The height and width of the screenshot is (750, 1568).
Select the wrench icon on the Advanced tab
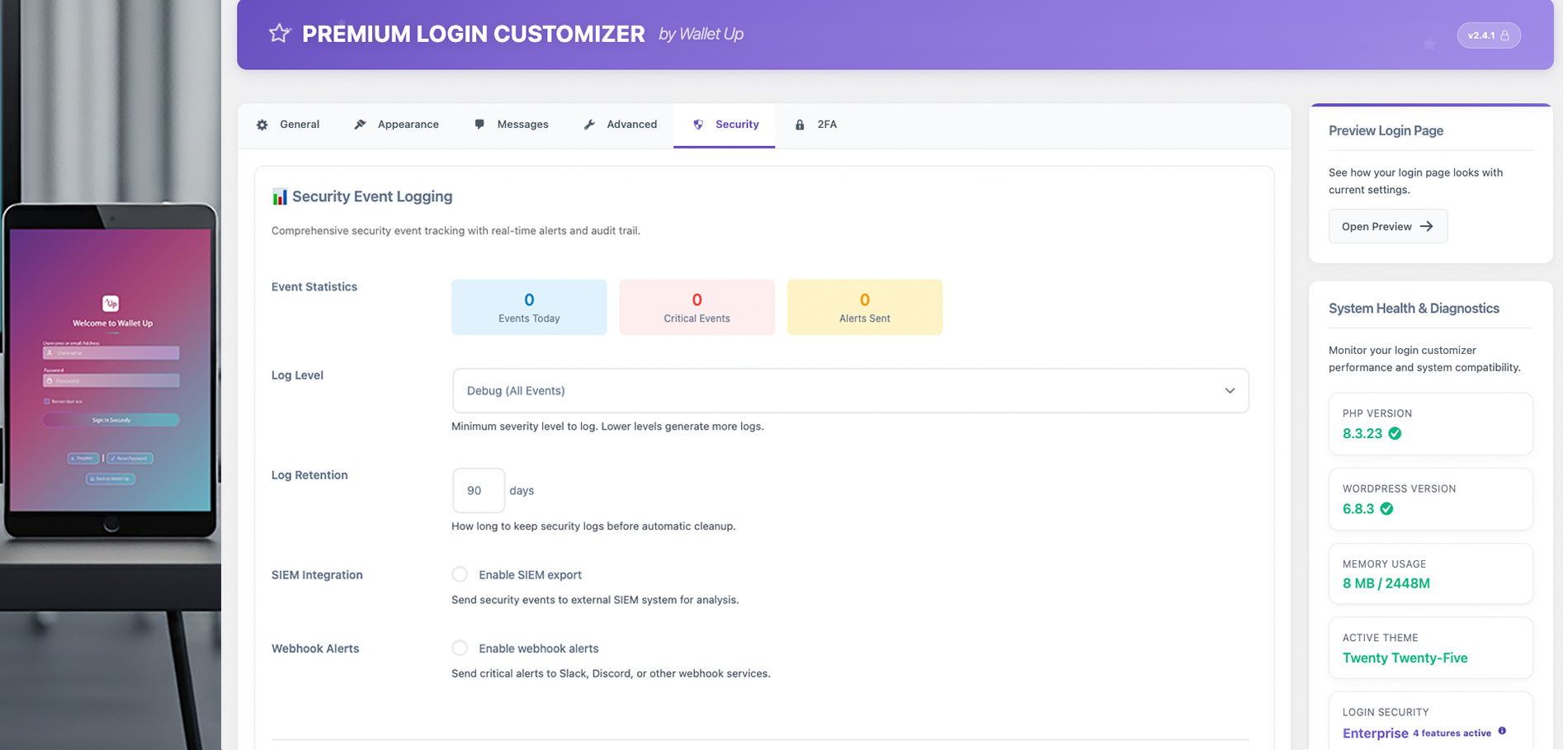pyautogui.click(x=590, y=124)
